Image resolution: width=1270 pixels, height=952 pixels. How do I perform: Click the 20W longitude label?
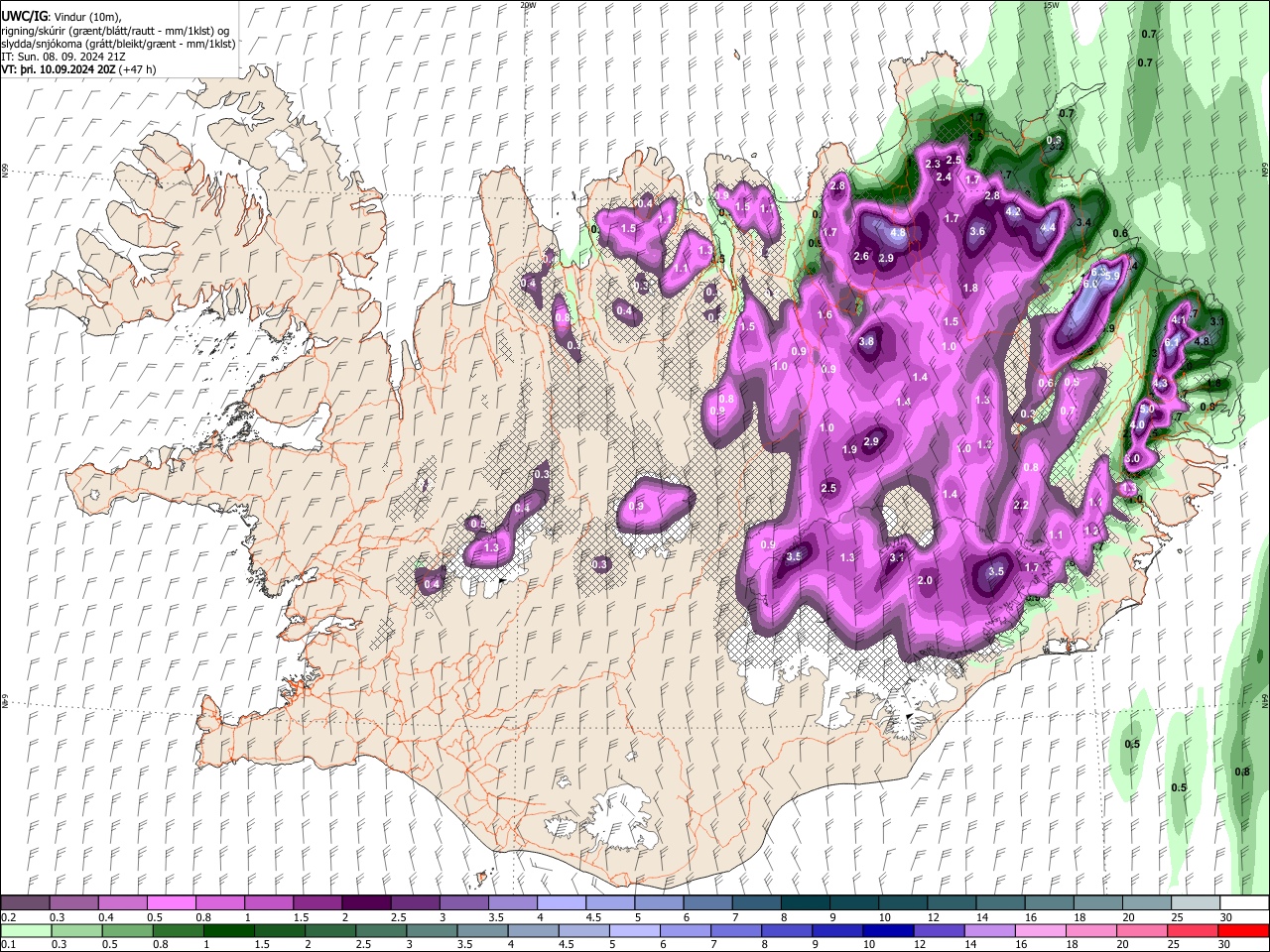point(528,5)
